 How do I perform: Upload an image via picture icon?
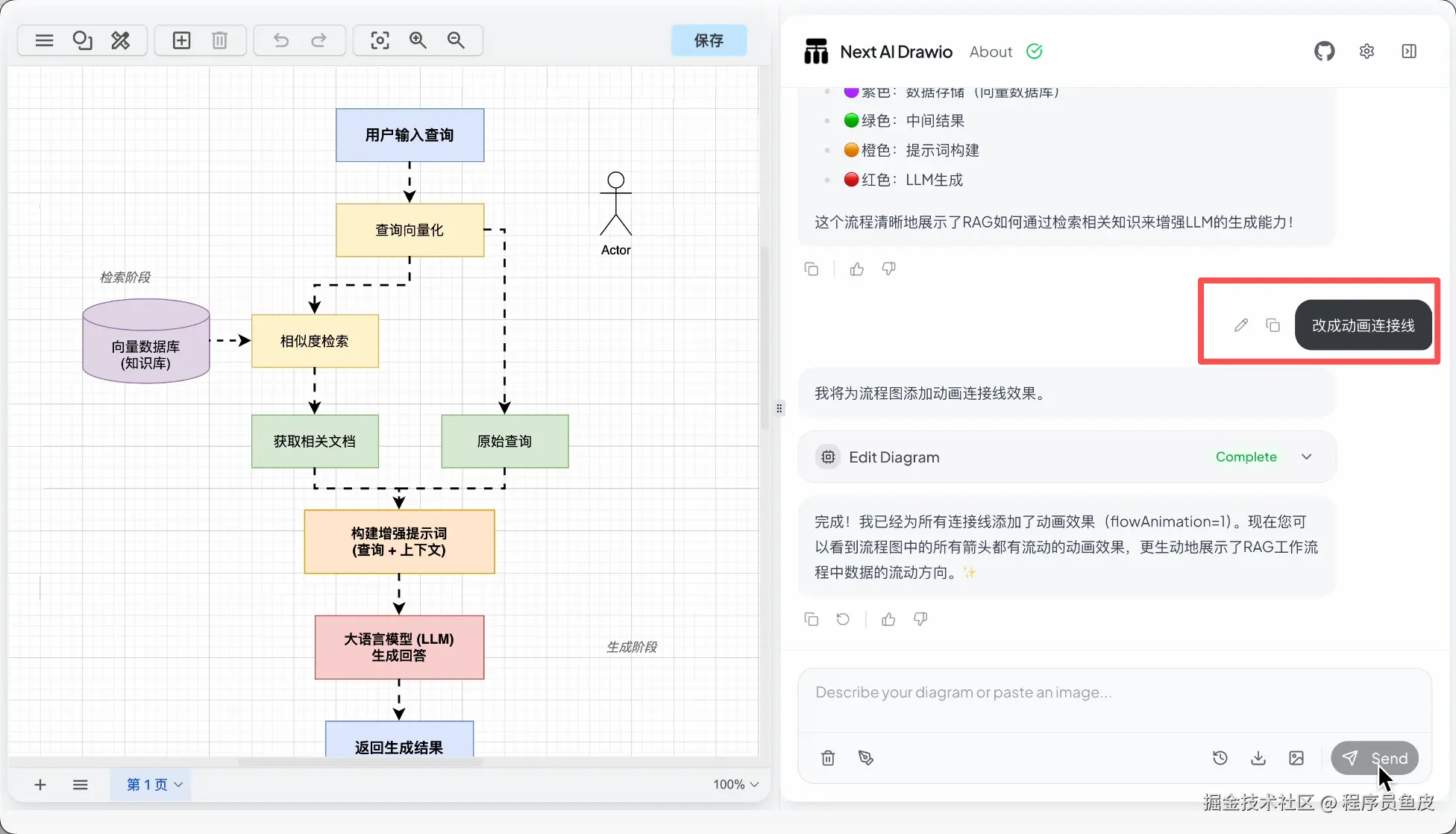click(x=1296, y=758)
